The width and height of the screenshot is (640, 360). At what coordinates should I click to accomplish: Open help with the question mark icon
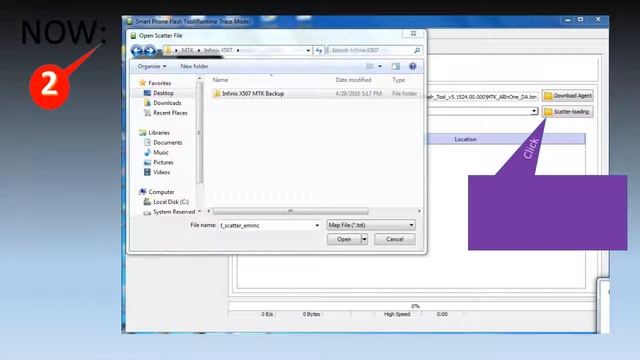[x=413, y=66]
